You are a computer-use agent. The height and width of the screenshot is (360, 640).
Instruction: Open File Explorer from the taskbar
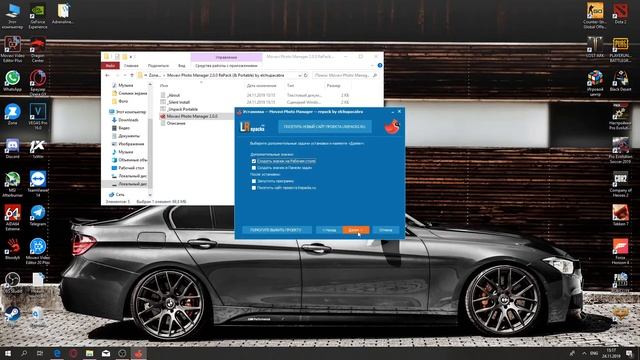[89, 353]
